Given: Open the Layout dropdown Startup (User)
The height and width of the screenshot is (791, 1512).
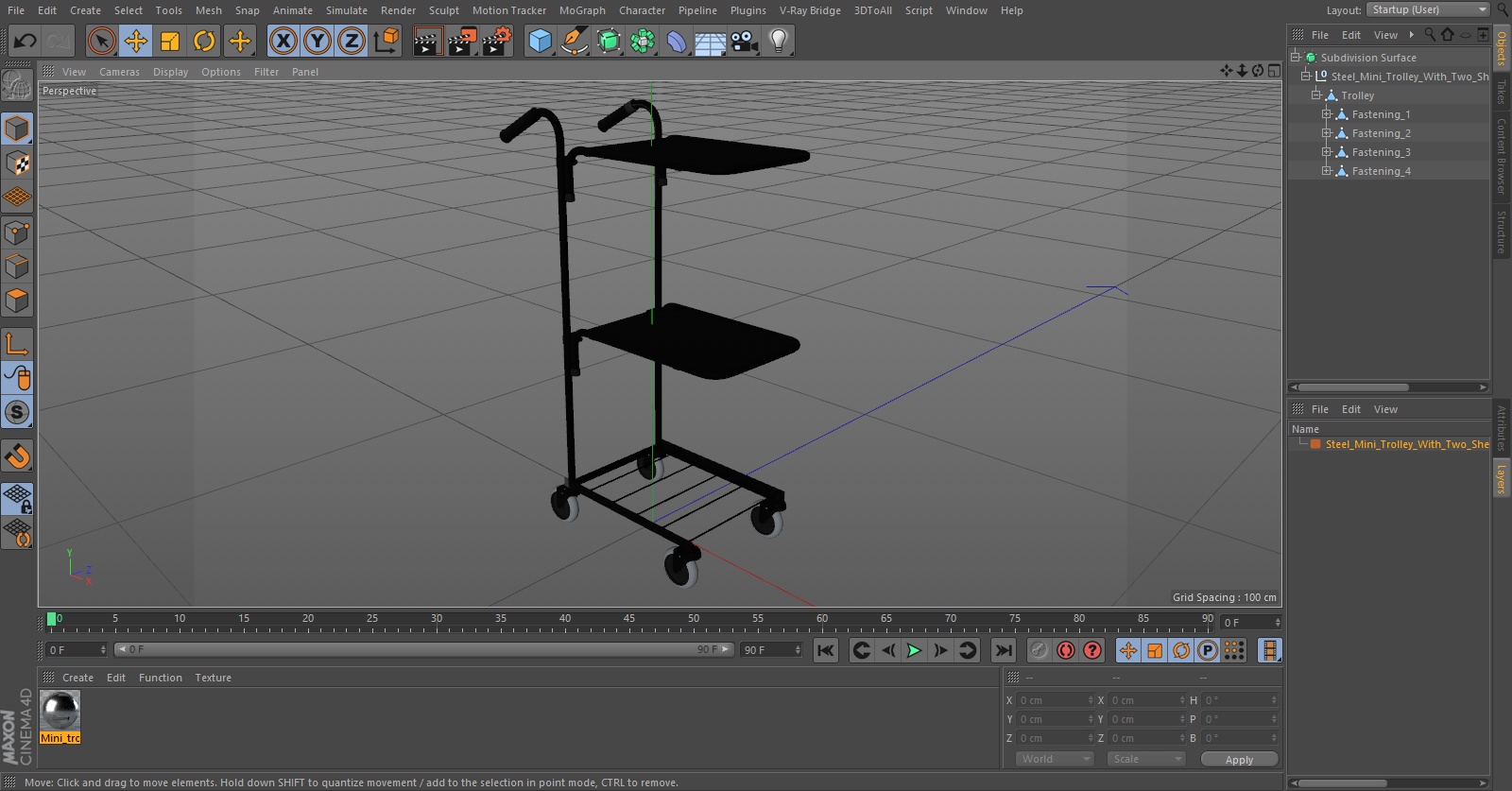Looking at the screenshot, I should click(x=1428, y=9).
